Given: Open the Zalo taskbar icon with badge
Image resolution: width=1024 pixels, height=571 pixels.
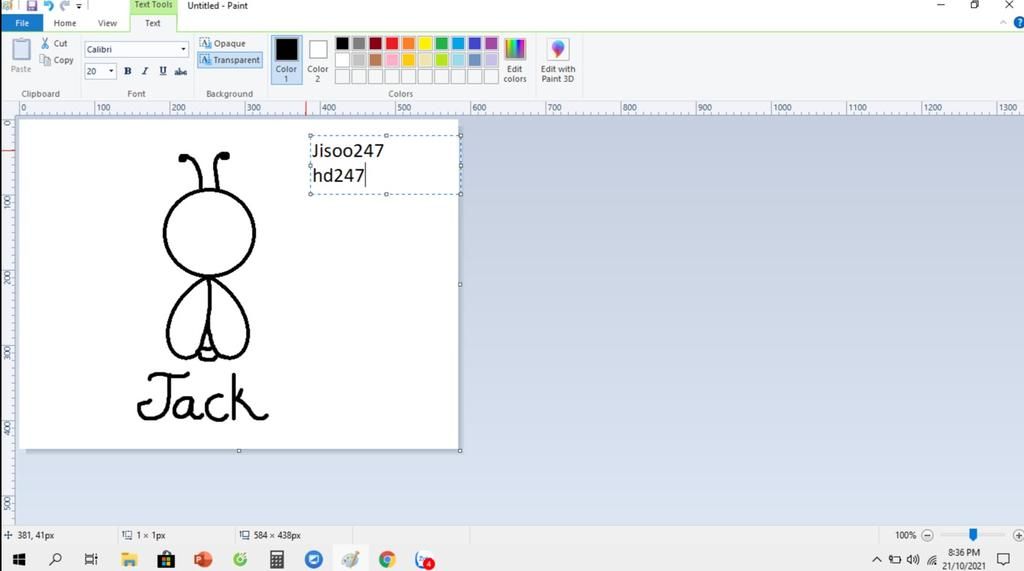Looking at the screenshot, I should [424, 559].
